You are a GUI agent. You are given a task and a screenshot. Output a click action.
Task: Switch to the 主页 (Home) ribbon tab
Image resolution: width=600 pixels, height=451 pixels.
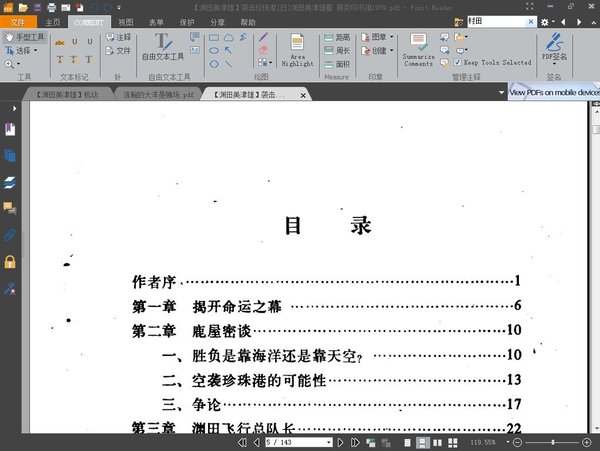click(x=53, y=23)
